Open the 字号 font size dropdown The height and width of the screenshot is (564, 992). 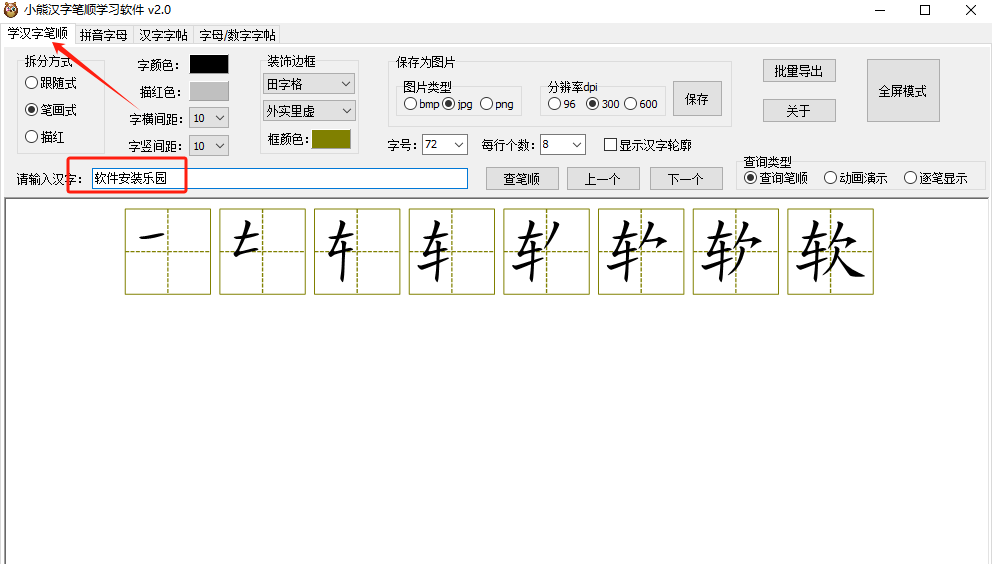pos(445,145)
